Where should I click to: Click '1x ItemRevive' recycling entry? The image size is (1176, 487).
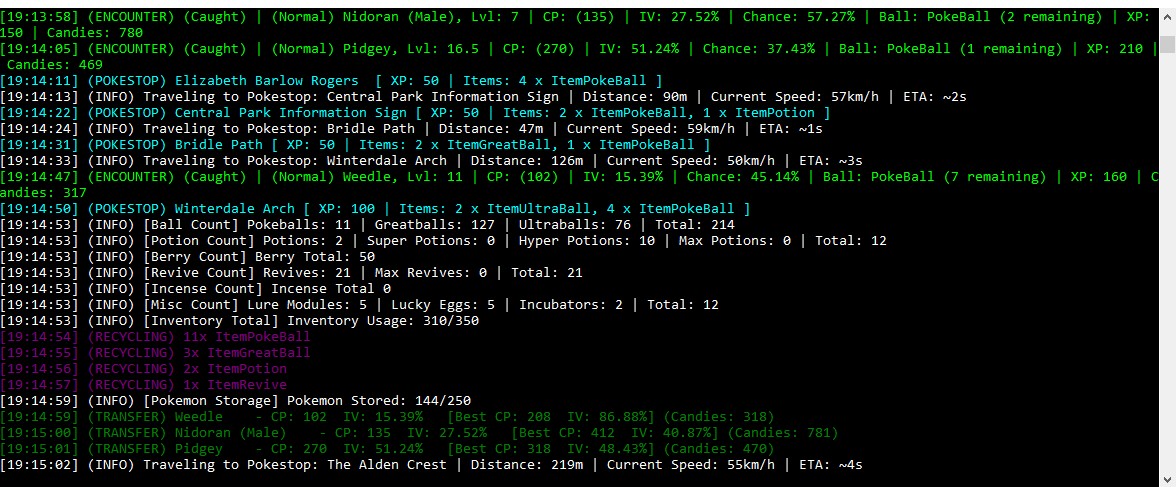(235, 384)
